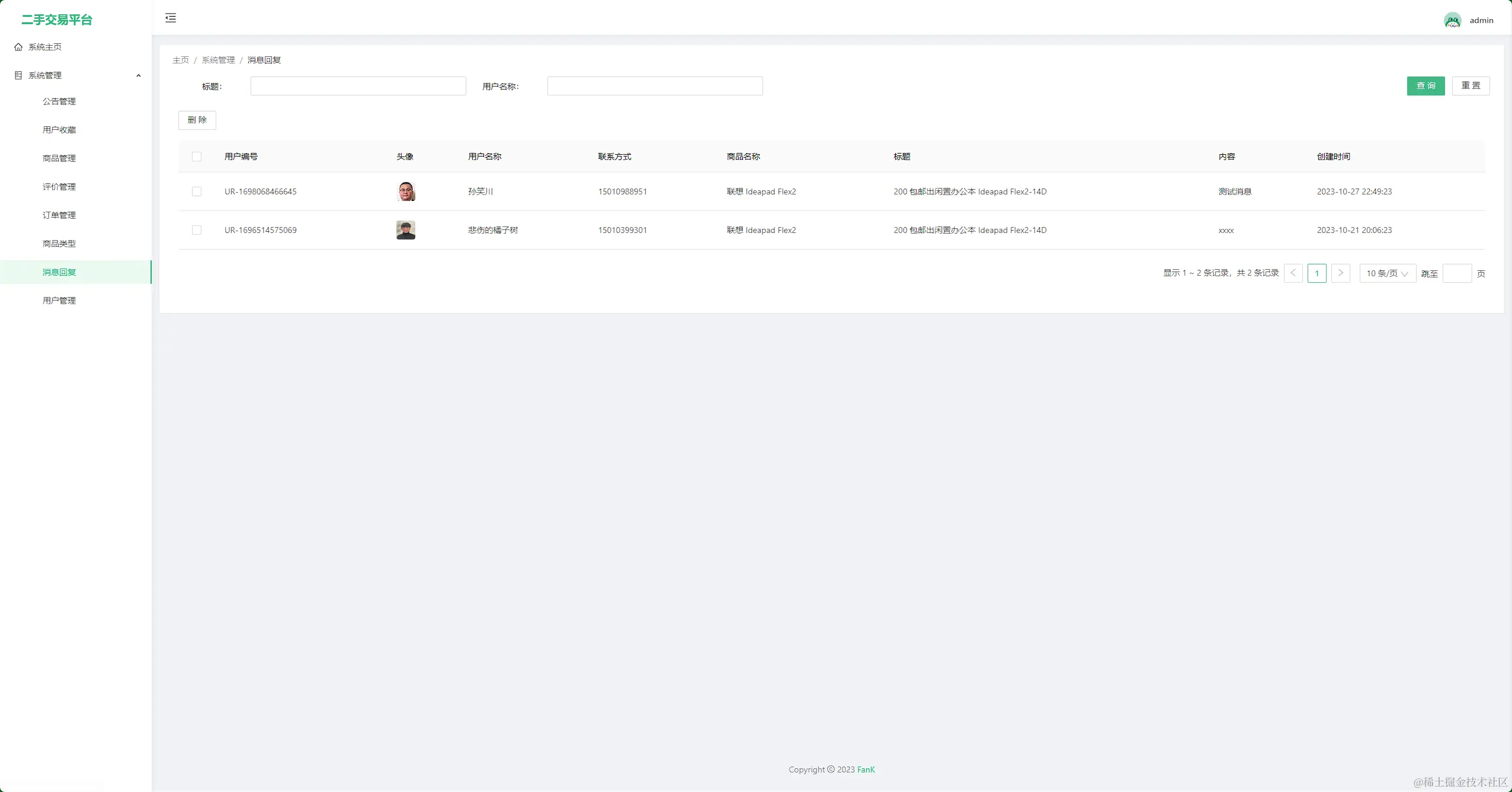Open 商品管理 in the sidebar
The width and height of the screenshot is (1512, 792).
pos(59,158)
